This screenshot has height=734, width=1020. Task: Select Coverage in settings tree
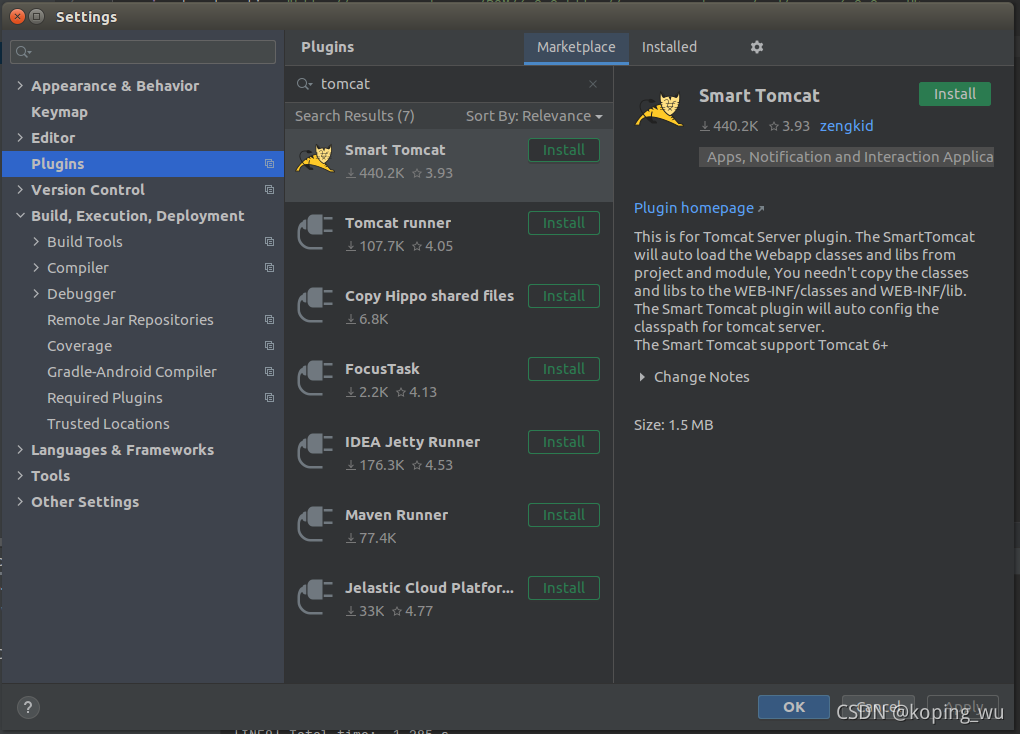pyautogui.click(x=79, y=346)
